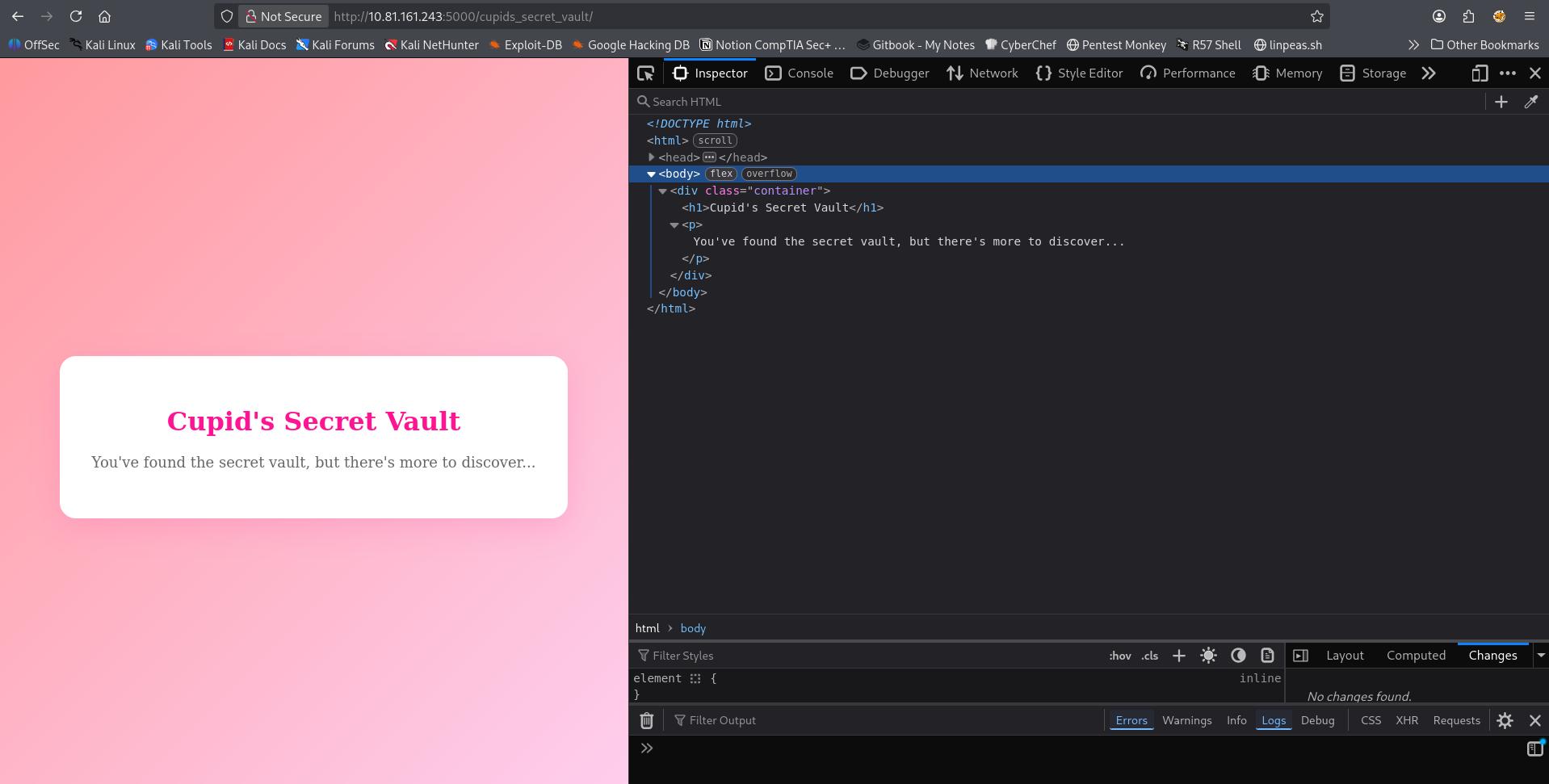Toggle the .cls class editor

point(1148,656)
